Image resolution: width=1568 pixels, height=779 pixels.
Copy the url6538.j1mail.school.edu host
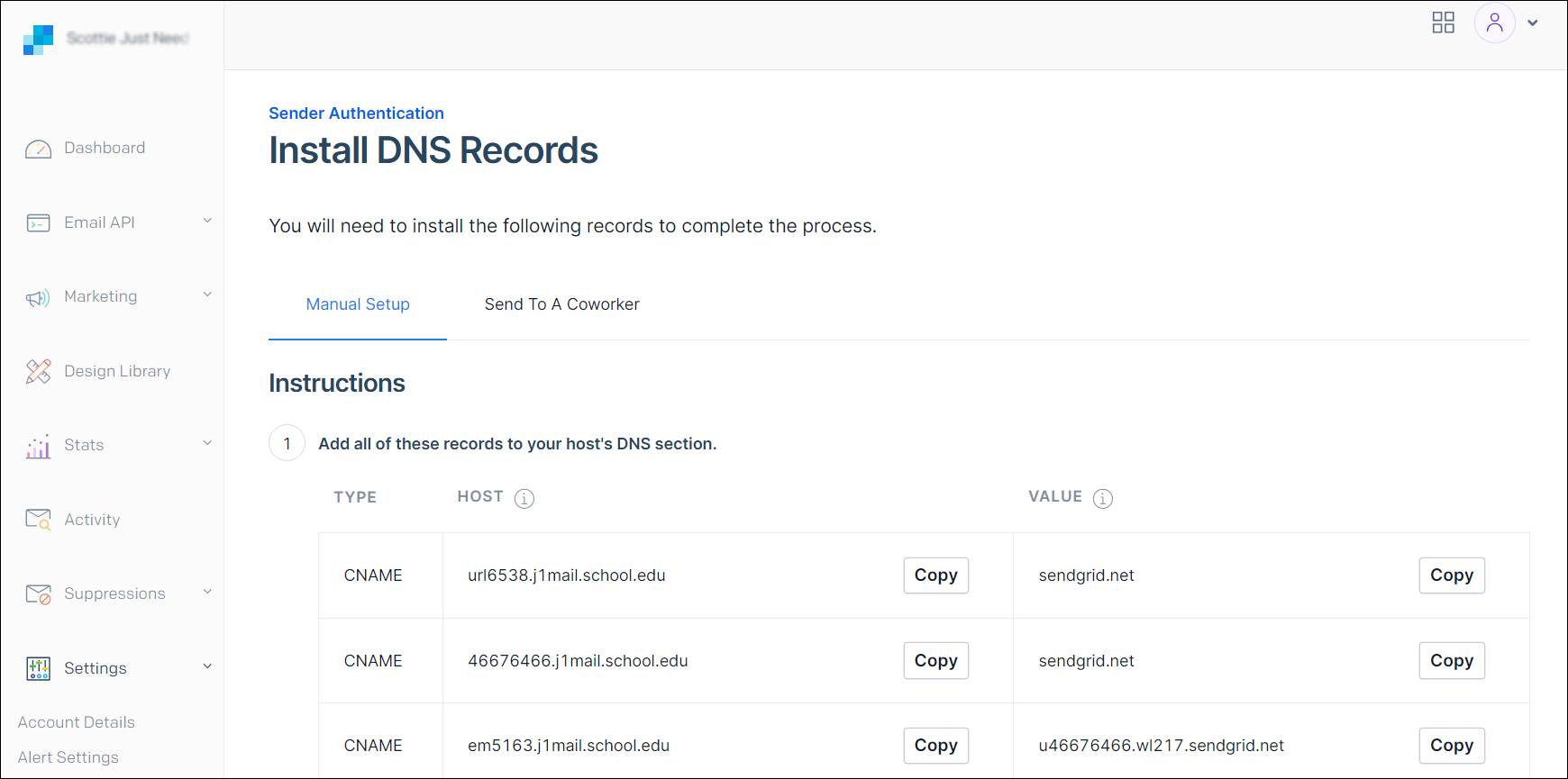935,575
